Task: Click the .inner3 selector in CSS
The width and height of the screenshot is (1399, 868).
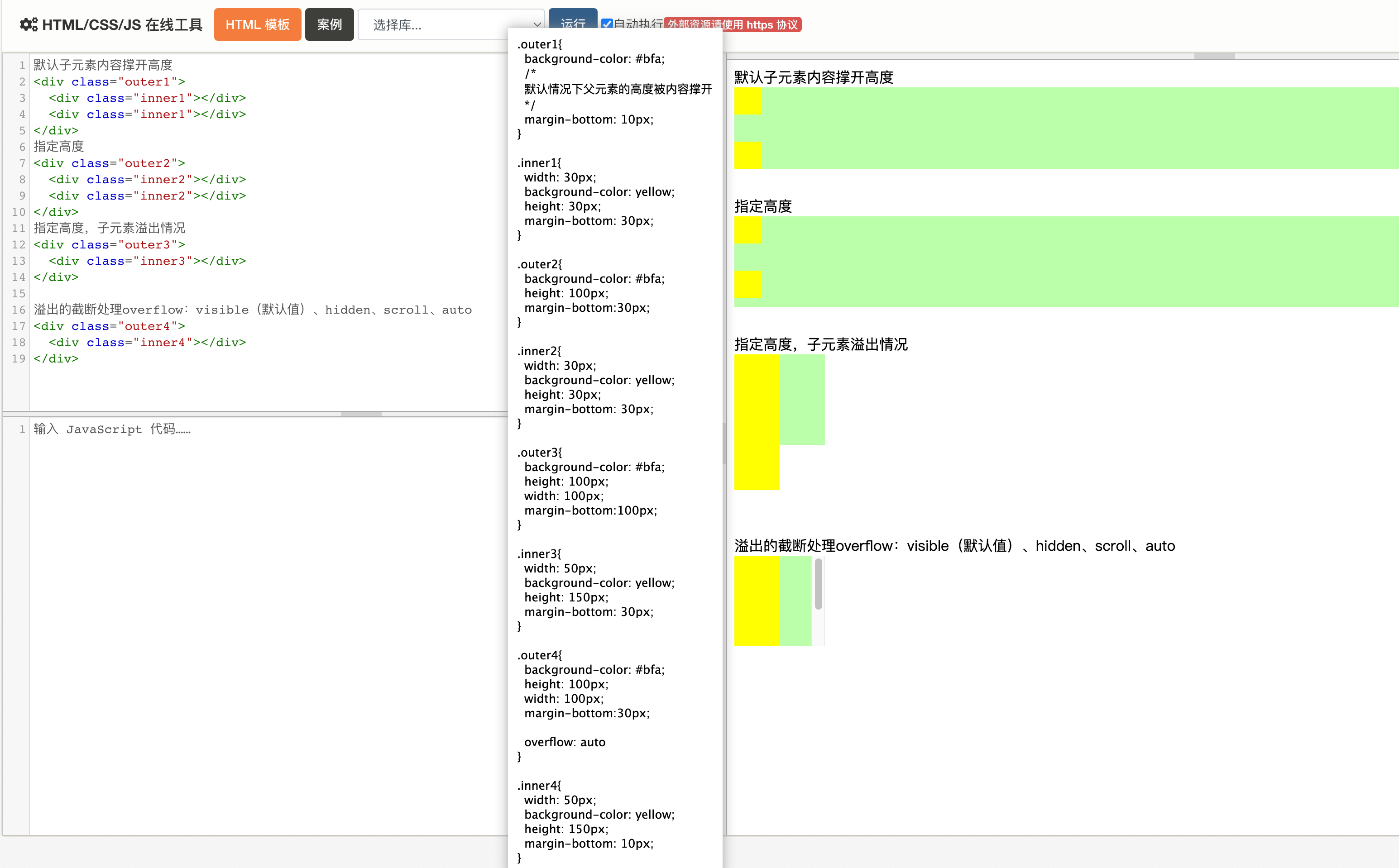Action: coord(539,553)
